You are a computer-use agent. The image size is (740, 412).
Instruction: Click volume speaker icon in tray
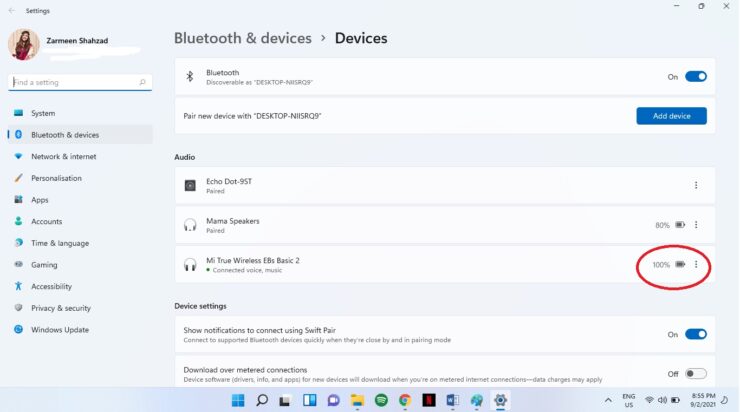pos(663,400)
